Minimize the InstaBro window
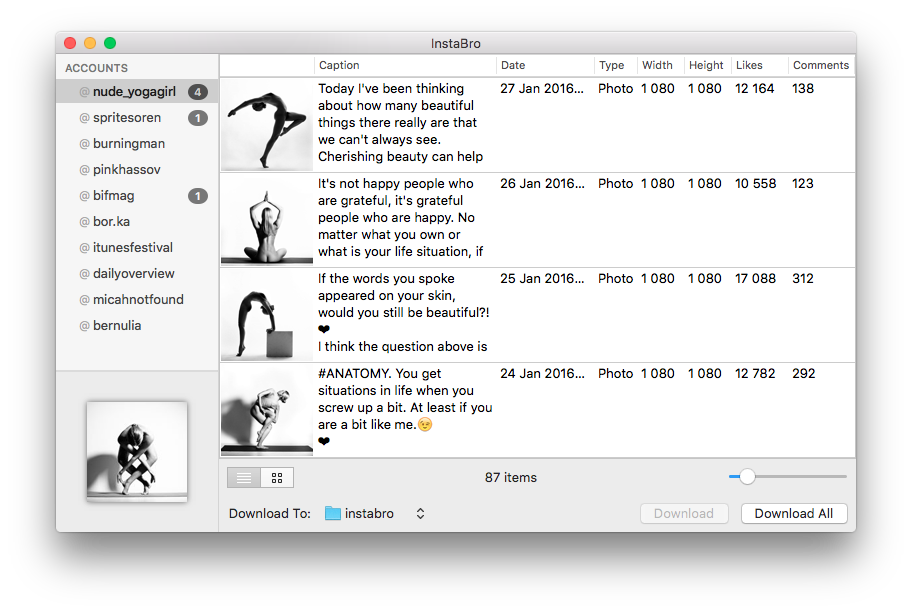912x612 pixels. (90, 43)
